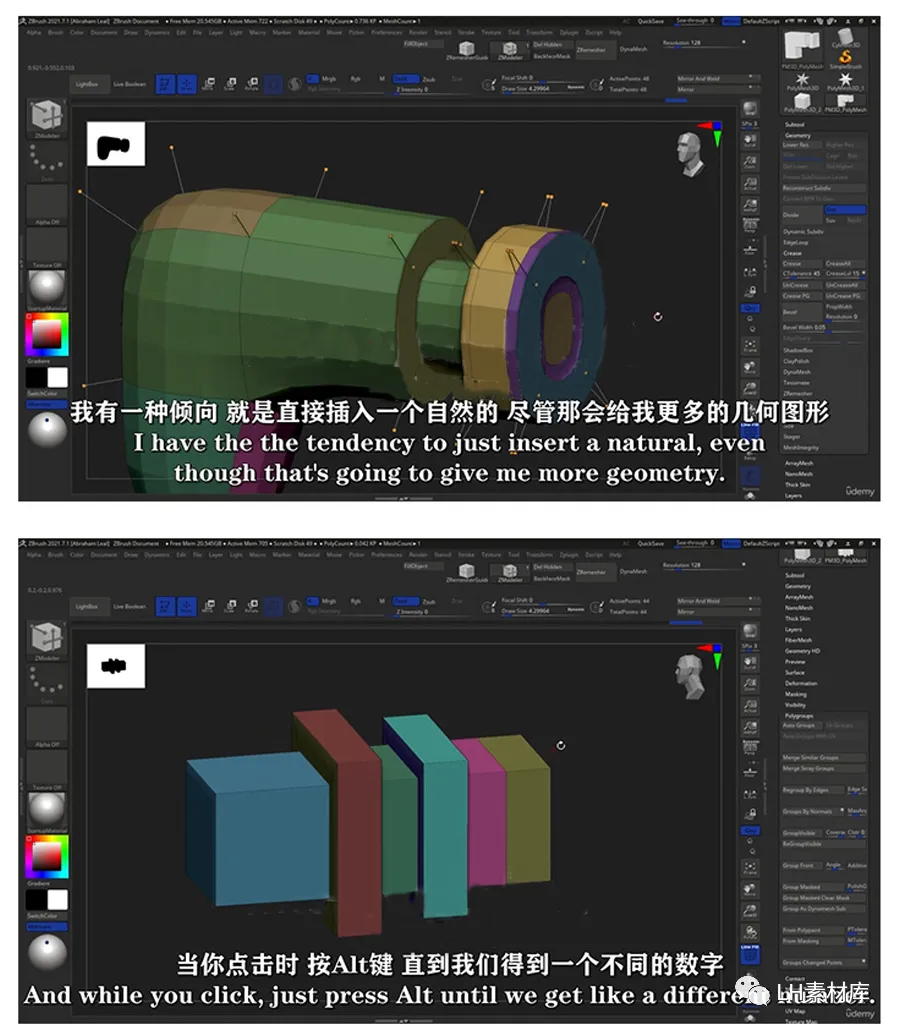Open Stroke menu in colored-boxes window
The width and height of the screenshot is (900, 1033).
[x=466, y=555]
